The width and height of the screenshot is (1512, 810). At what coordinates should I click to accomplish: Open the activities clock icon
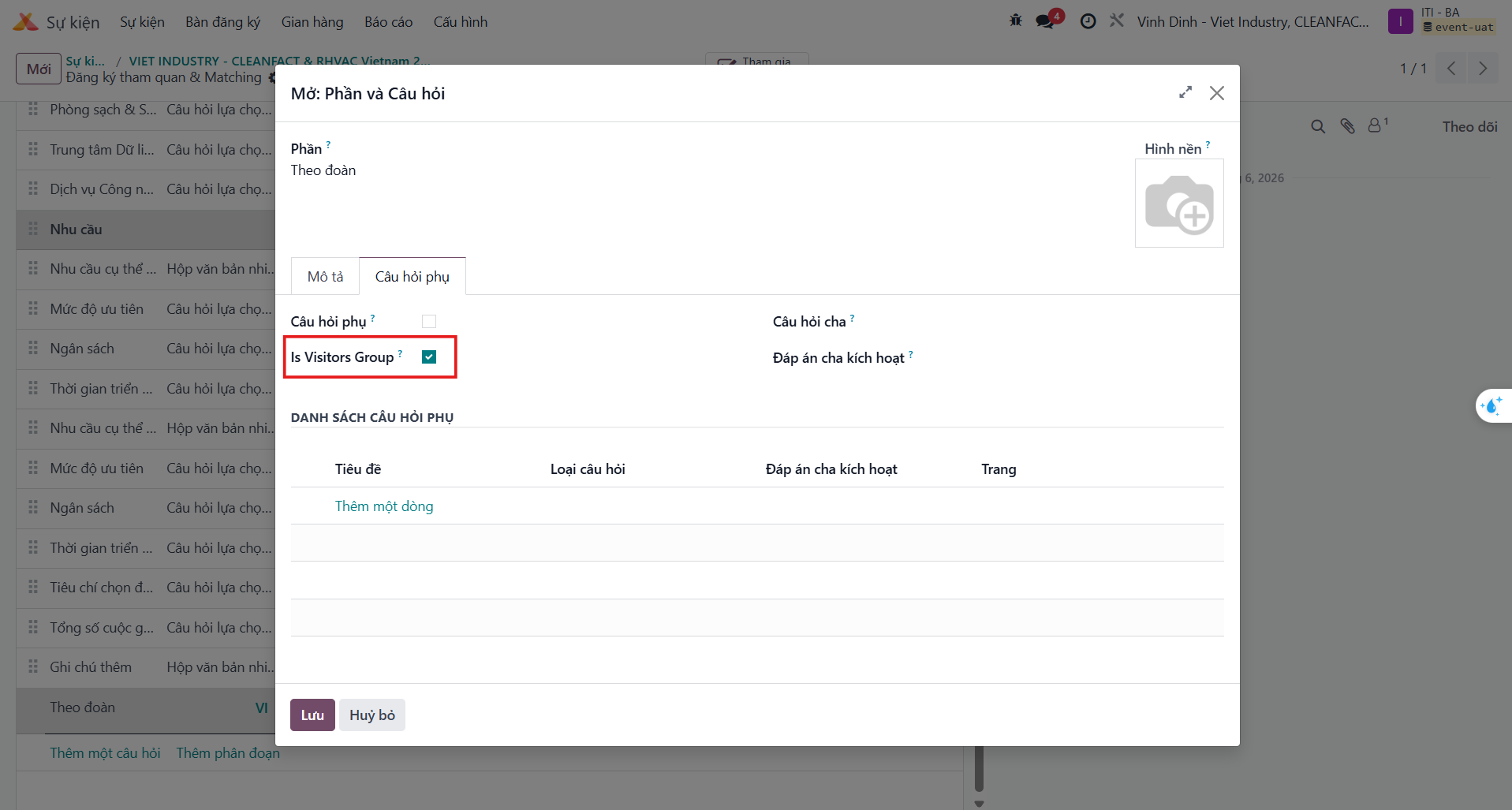point(1088,21)
